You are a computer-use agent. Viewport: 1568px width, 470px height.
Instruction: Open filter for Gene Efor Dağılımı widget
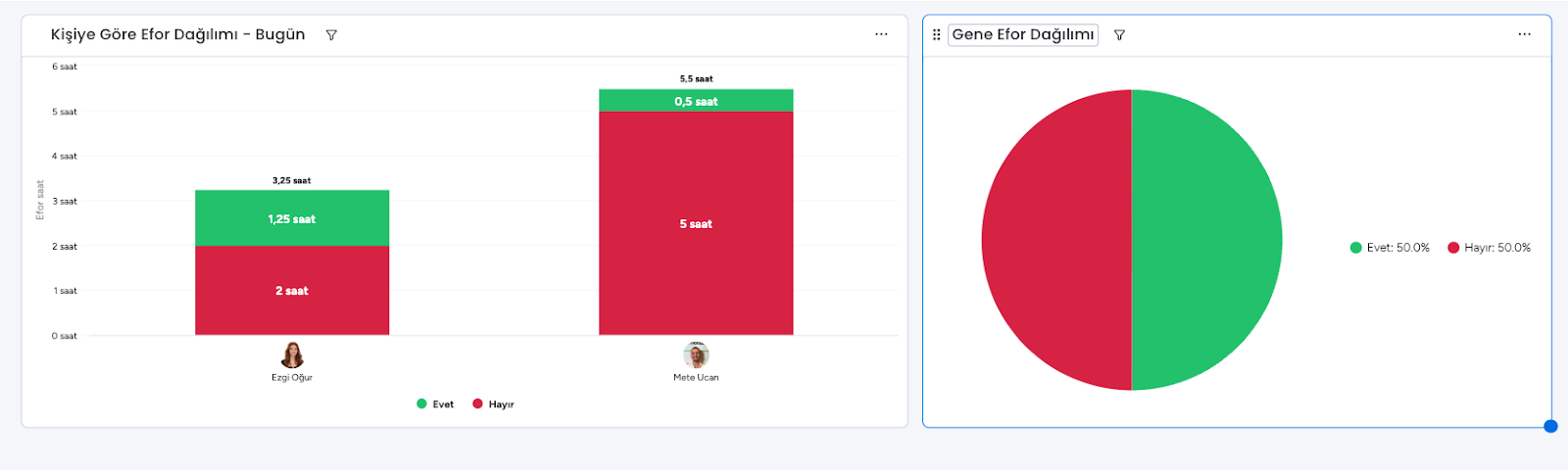point(1119,35)
